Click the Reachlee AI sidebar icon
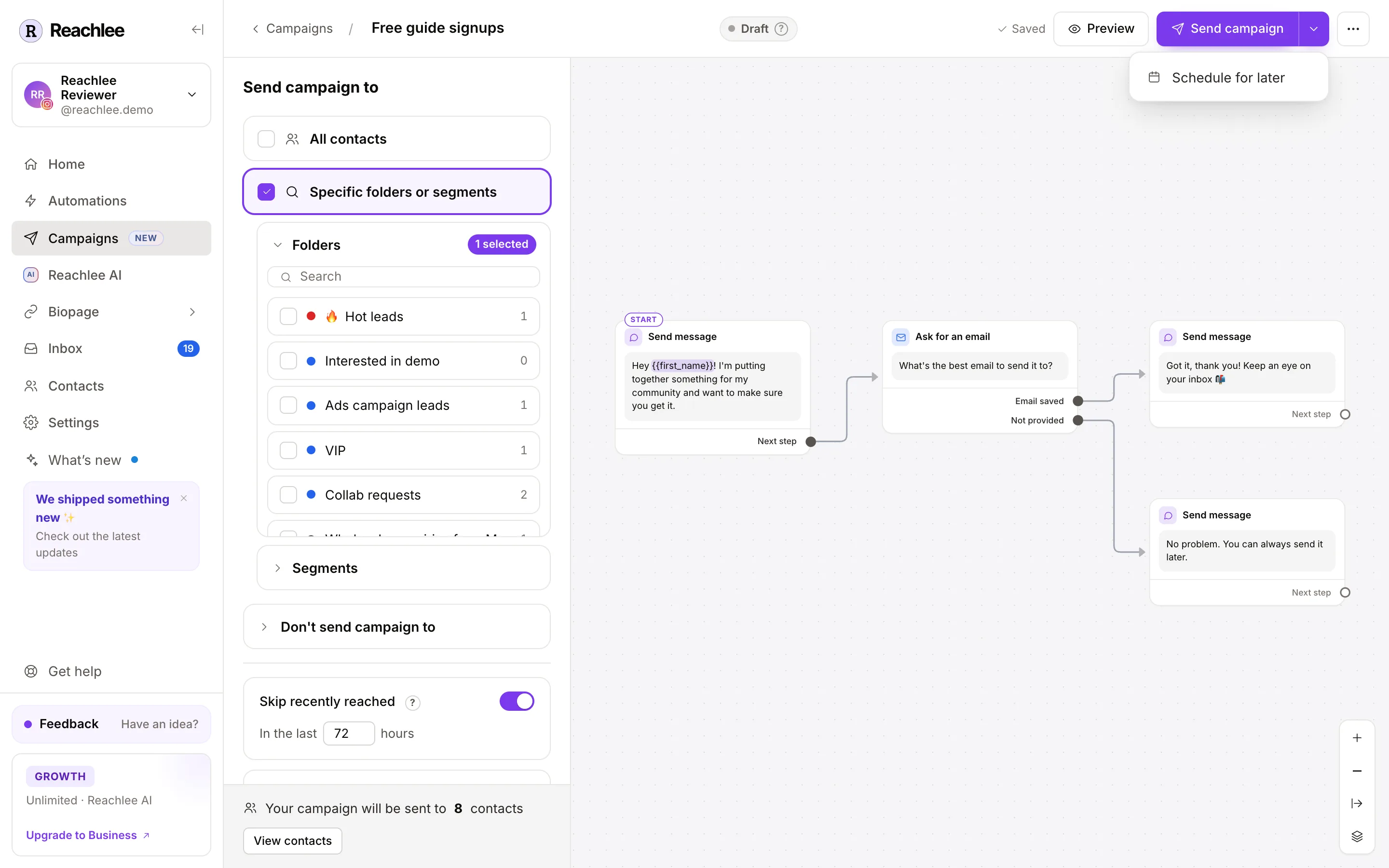Screen dimensions: 1389x868 tap(31, 275)
